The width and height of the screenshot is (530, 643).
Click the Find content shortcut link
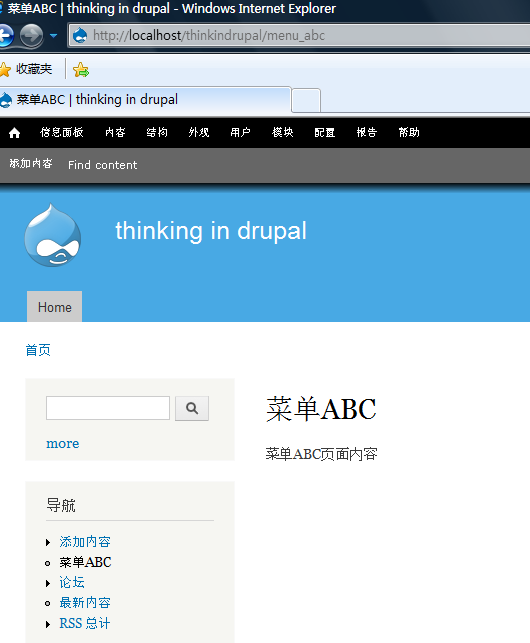pyautogui.click(x=103, y=165)
